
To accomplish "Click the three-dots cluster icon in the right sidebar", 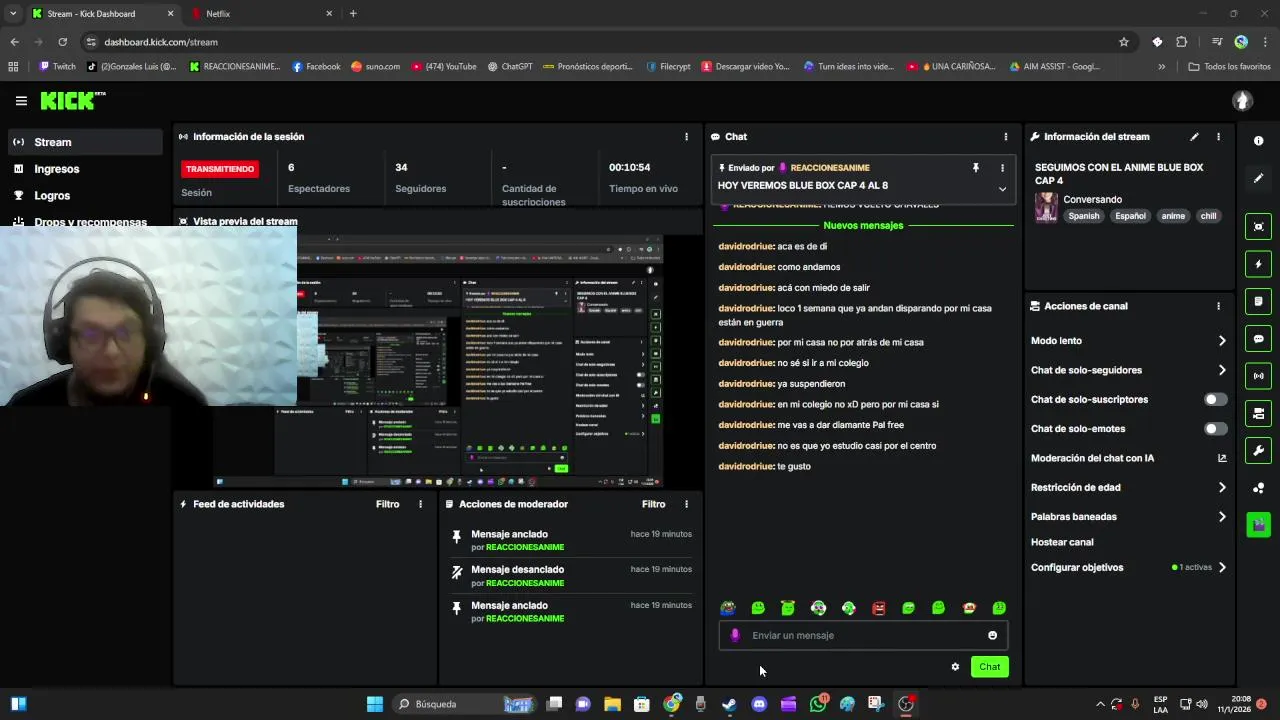I will pos(1258,488).
